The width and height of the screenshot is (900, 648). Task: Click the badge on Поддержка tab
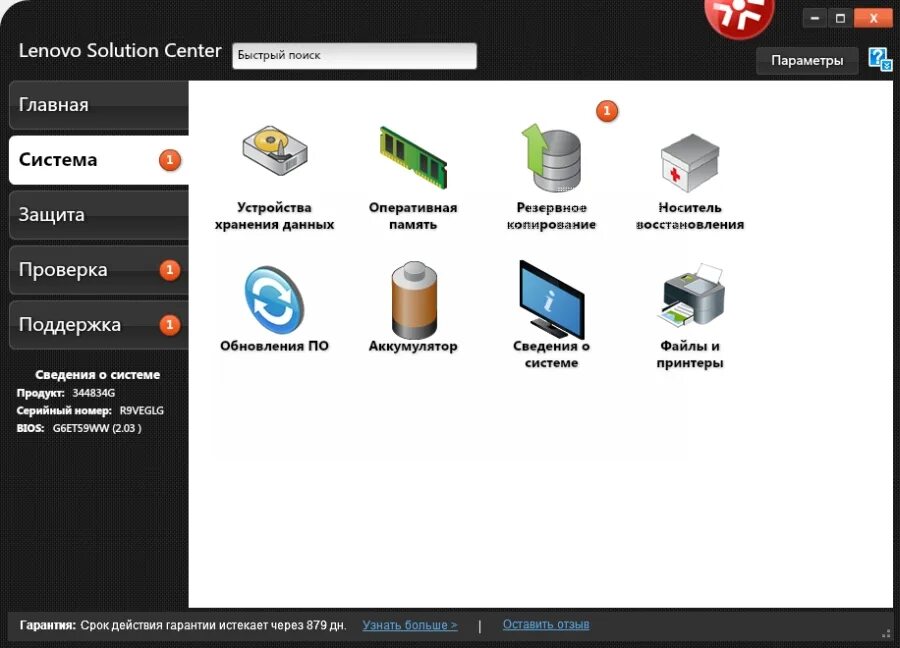click(169, 325)
